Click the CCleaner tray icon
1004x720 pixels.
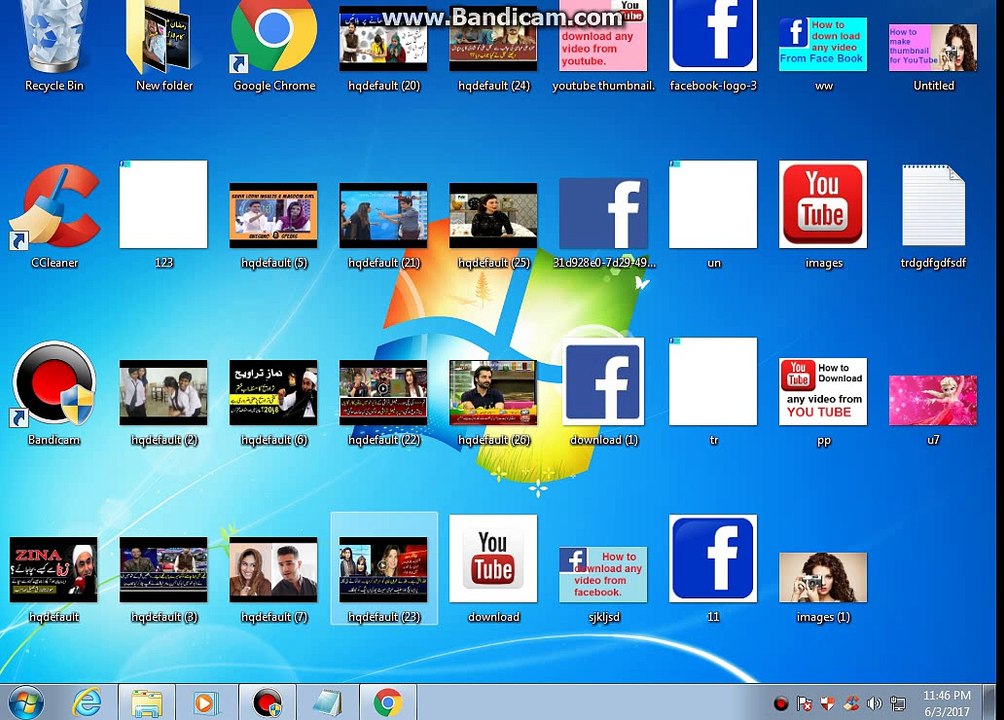click(x=851, y=704)
